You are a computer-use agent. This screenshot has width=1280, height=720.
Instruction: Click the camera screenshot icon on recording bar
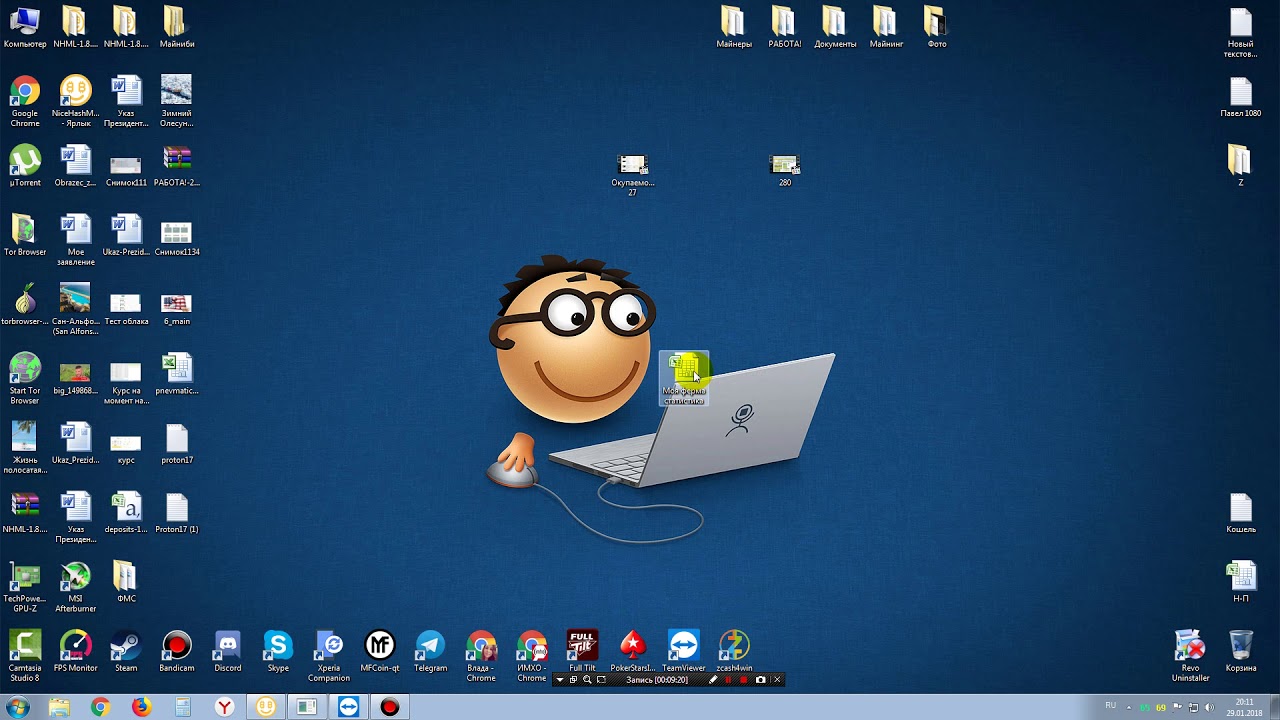[760, 680]
